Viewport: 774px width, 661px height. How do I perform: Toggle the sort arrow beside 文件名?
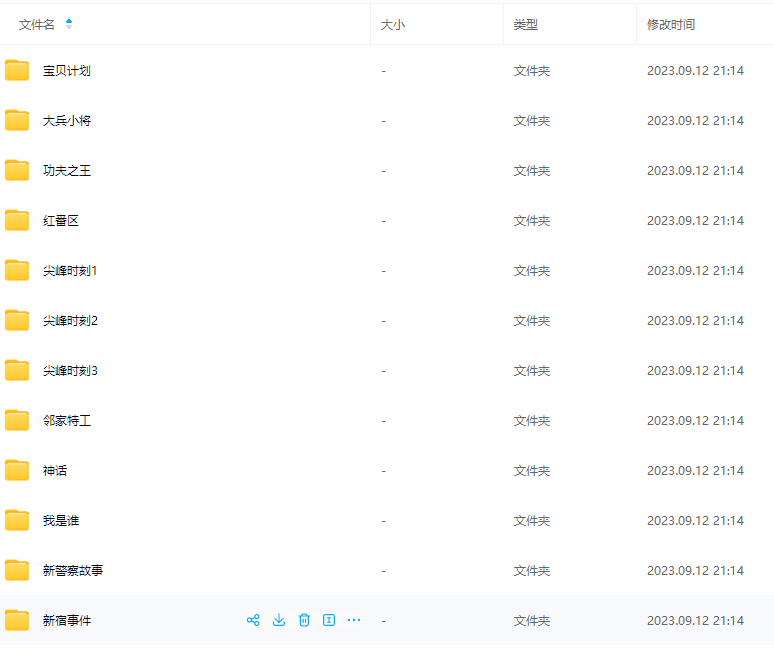(x=69, y=24)
